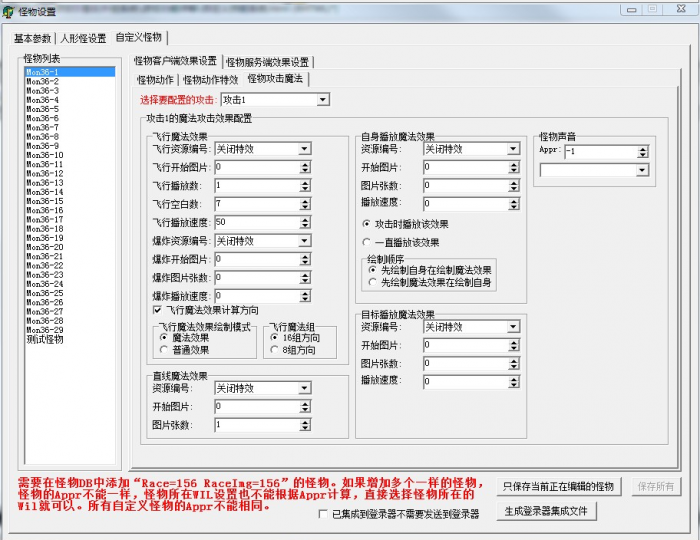Screen dimensions: 700x540
Task: Increase the 爆炸图片张数 spinner value
Action: click(x=305, y=275)
